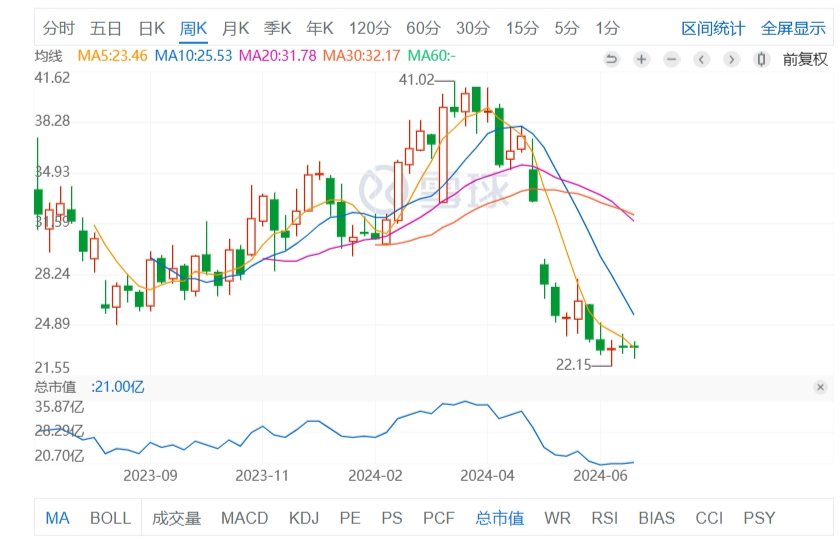Select the KDJ indicator

click(x=304, y=518)
